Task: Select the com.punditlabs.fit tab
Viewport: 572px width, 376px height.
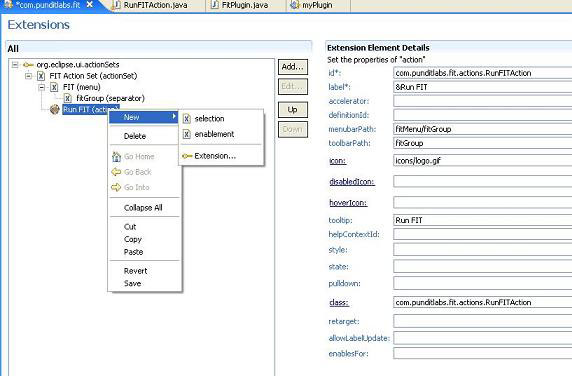Action: click(x=48, y=5)
